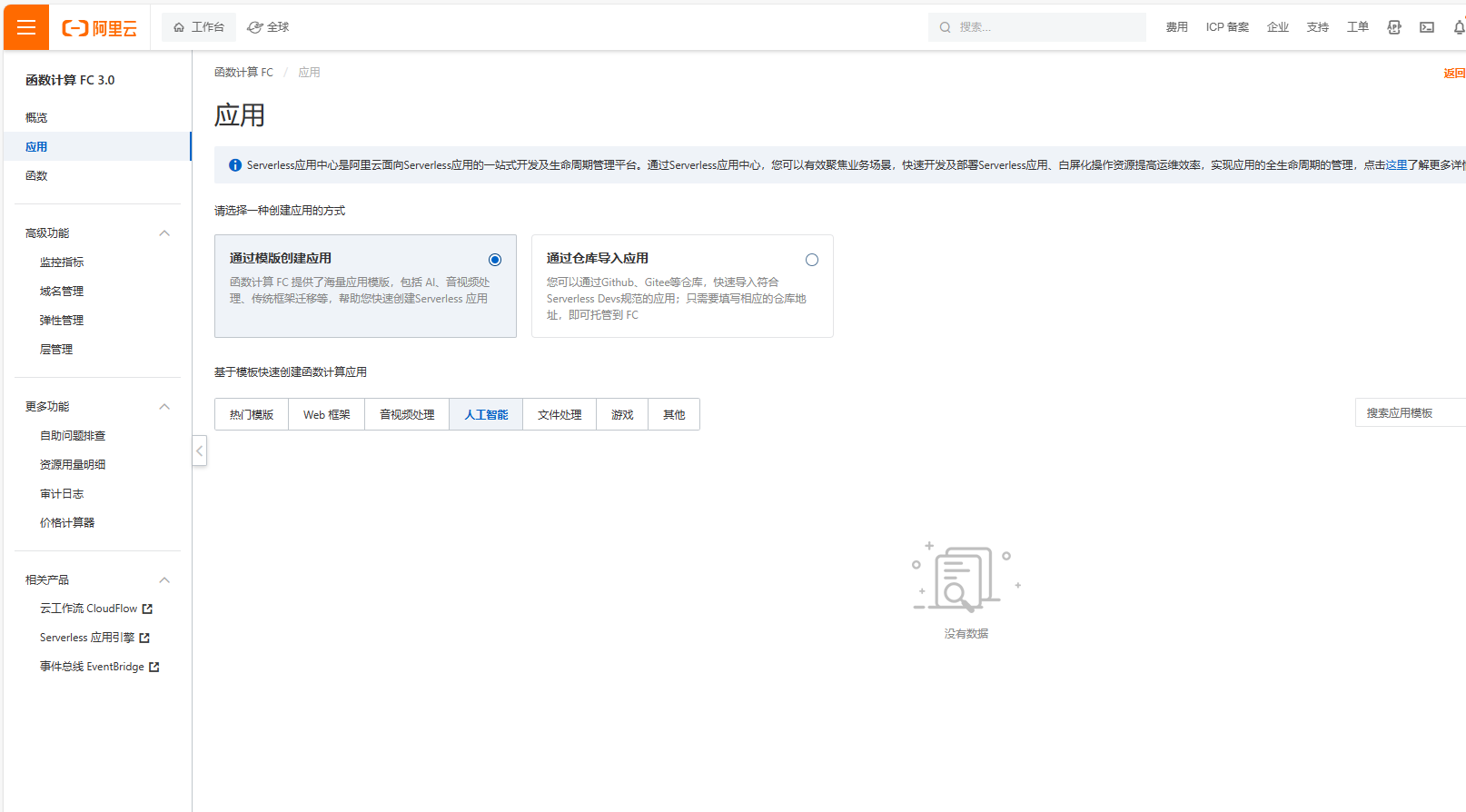Open 资源用量明细 in the sidebar
The height and width of the screenshot is (812, 1466).
(x=73, y=465)
